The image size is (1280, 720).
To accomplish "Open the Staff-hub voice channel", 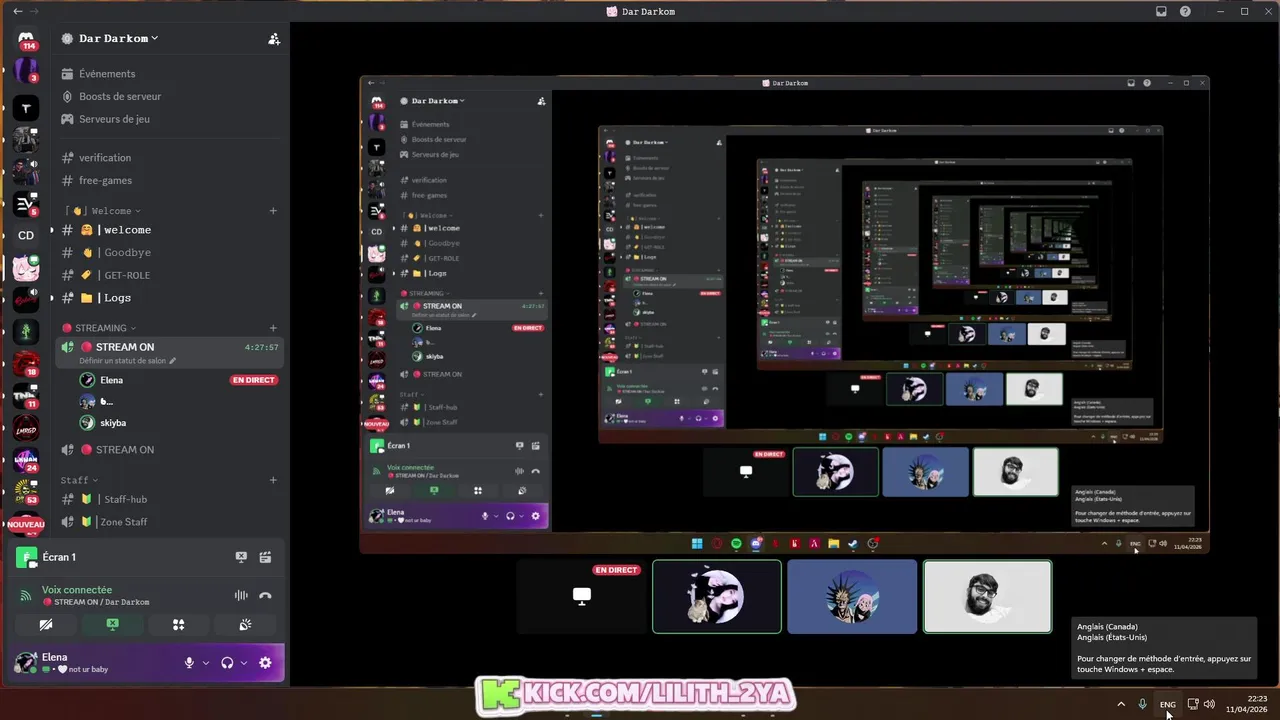I will click(170, 499).
